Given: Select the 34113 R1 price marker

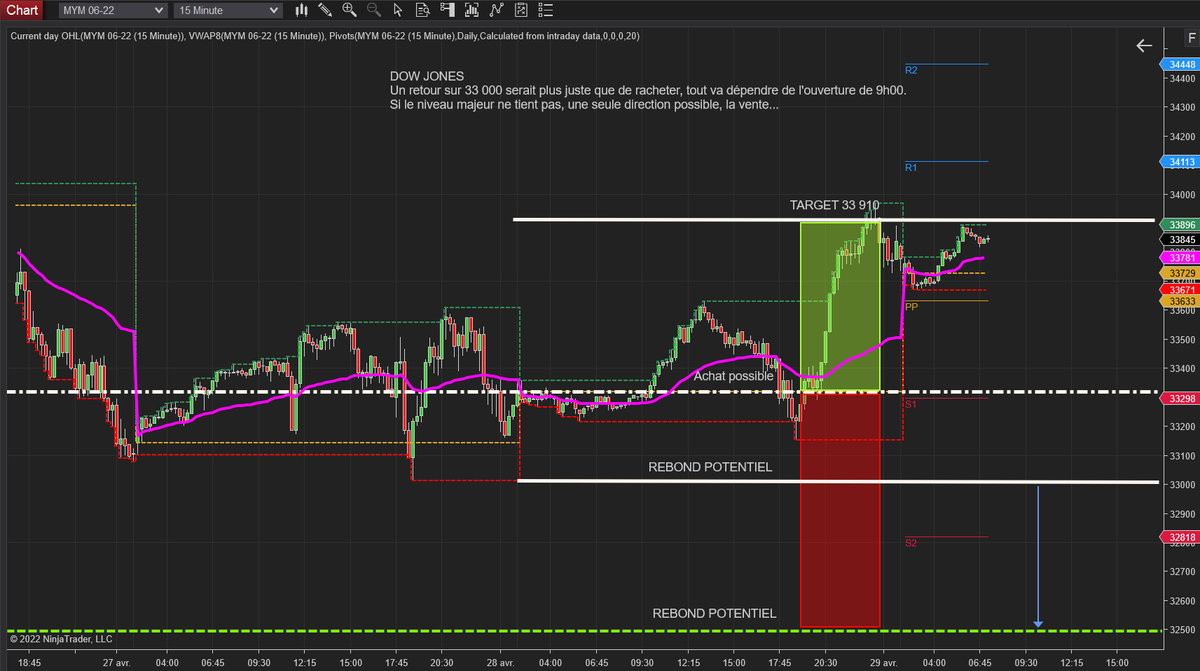Looking at the screenshot, I should [1179, 162].
